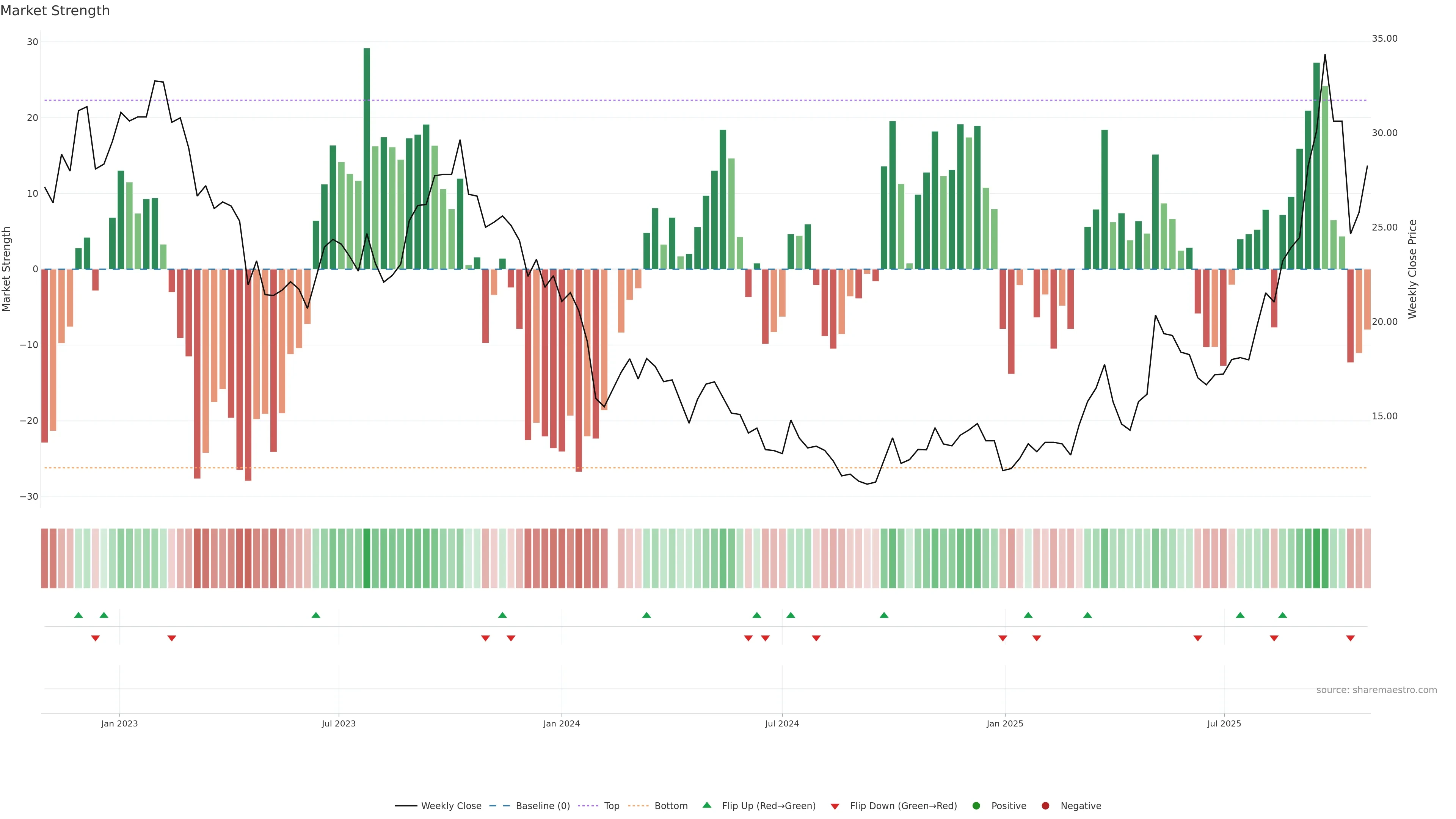Click the Weekly Close Price axis title
Screen dimensions: 1456x819
[x=1412, y=269]
